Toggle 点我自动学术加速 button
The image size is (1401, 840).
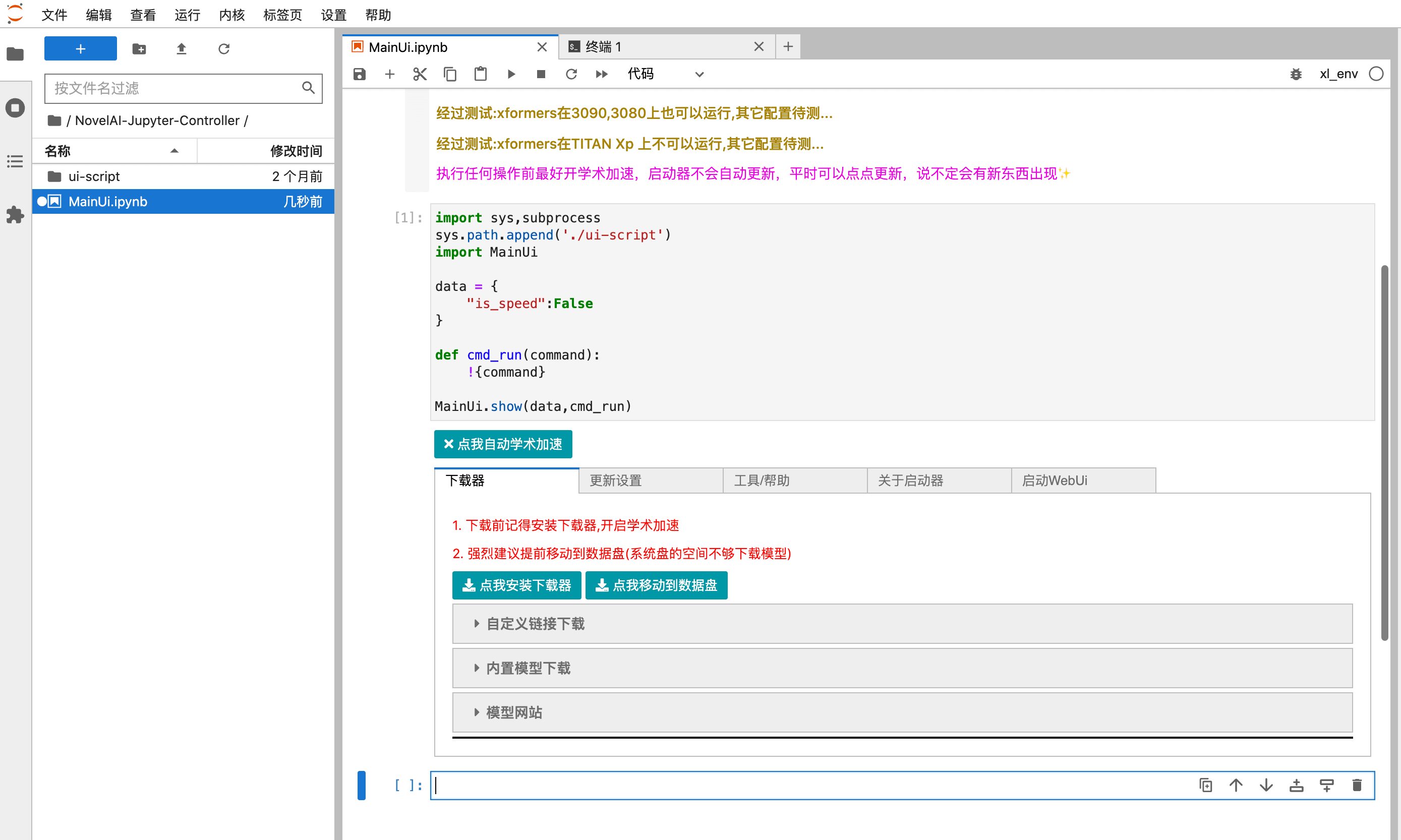click(x=503, y=444)
